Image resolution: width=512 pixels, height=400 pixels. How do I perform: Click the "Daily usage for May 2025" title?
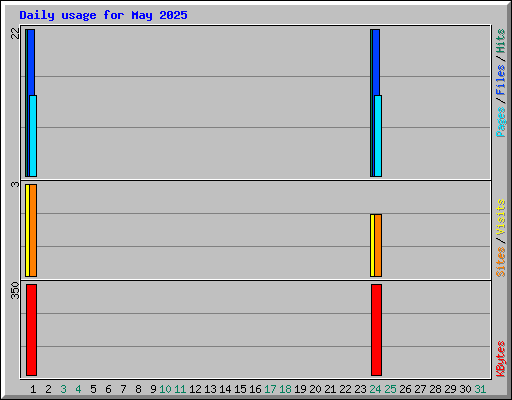(103, 15)
